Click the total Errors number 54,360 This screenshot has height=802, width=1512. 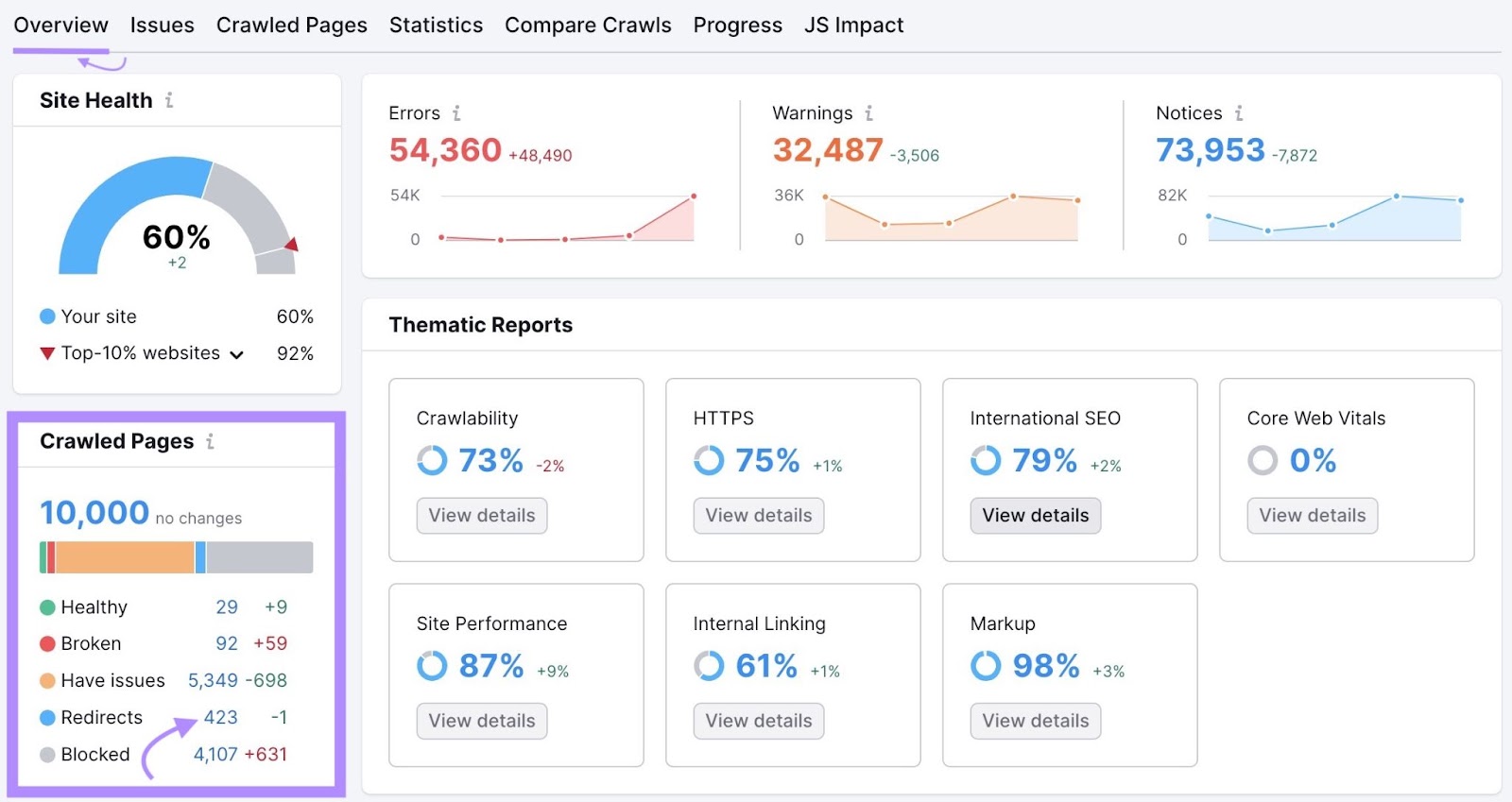(445, 150)
